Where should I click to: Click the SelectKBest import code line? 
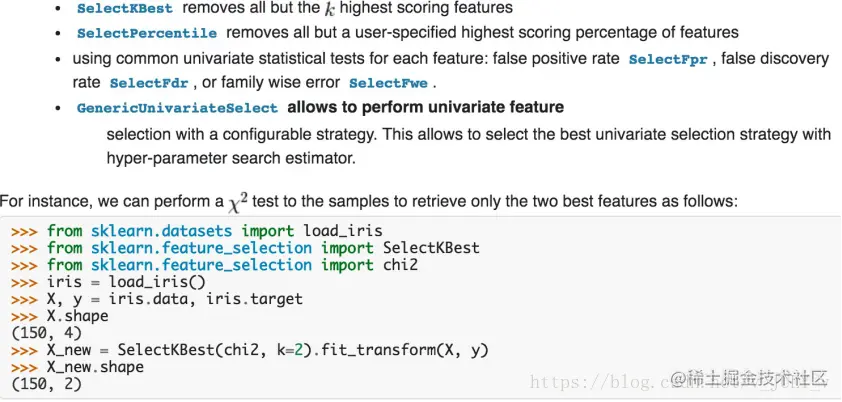(245, 248)
